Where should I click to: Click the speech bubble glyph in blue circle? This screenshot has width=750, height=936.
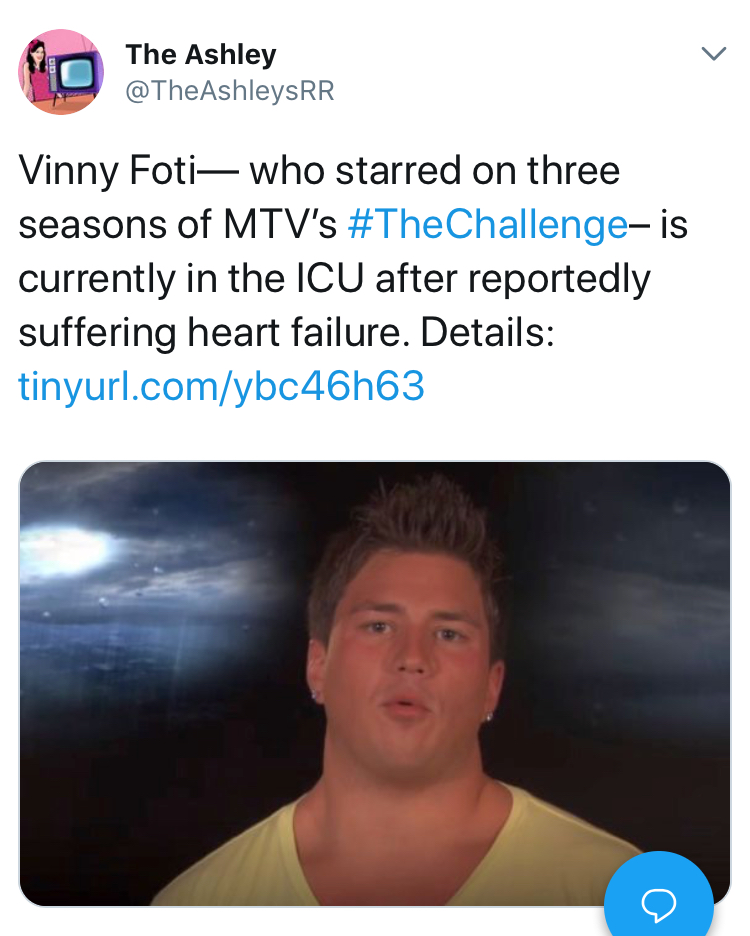(659, 904)
